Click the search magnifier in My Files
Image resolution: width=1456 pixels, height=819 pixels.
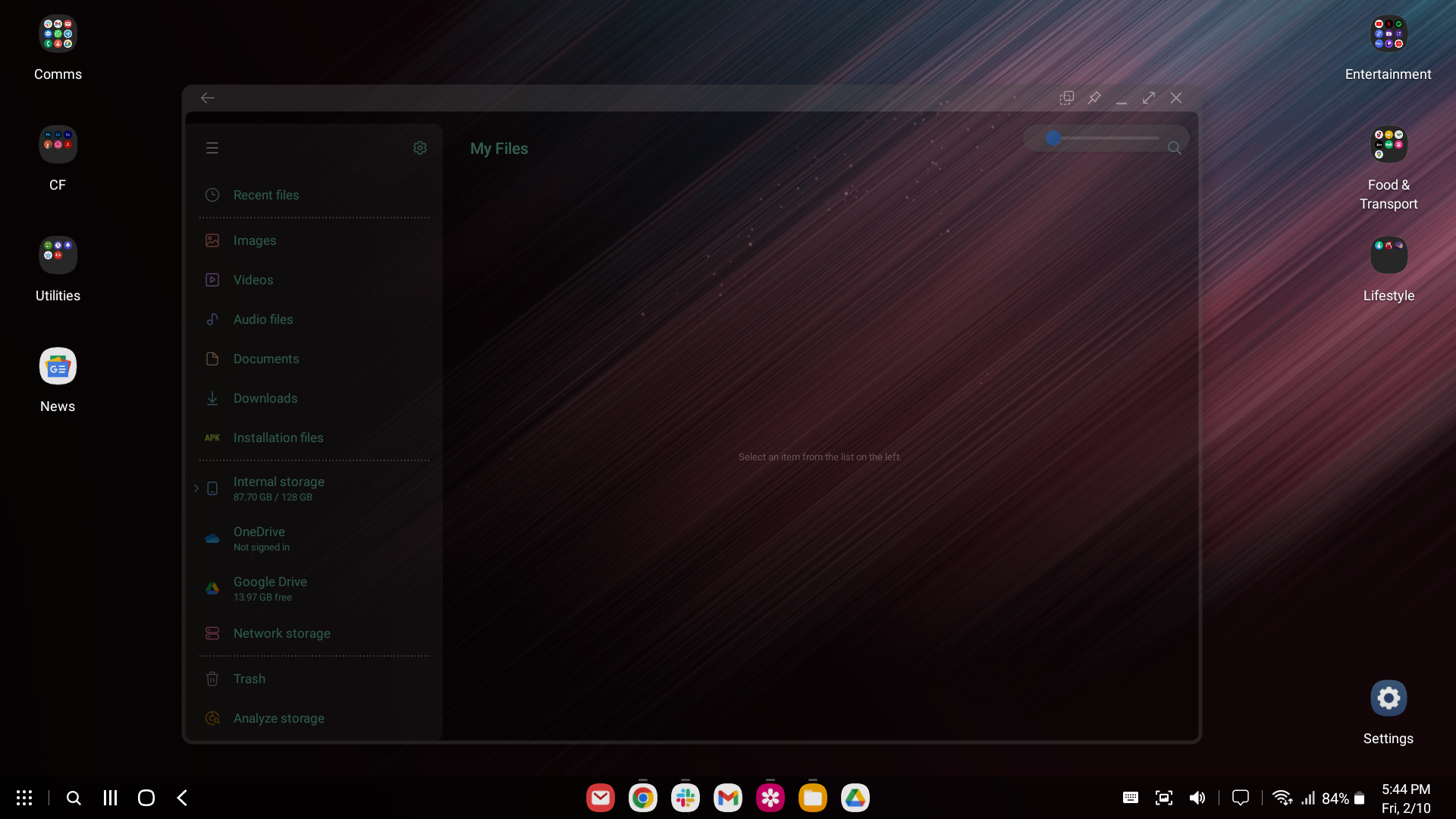(x=1174, y=148)
